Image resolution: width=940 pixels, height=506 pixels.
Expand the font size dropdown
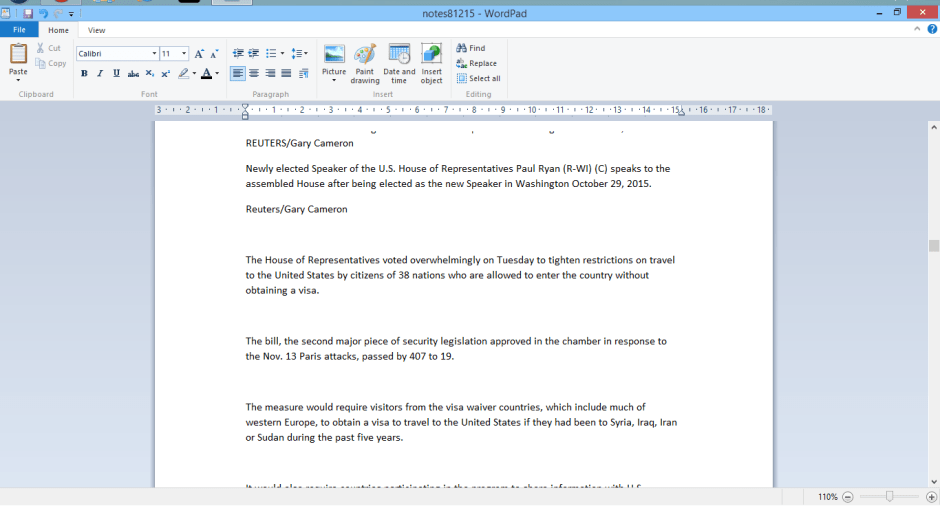tap(184, 53)
